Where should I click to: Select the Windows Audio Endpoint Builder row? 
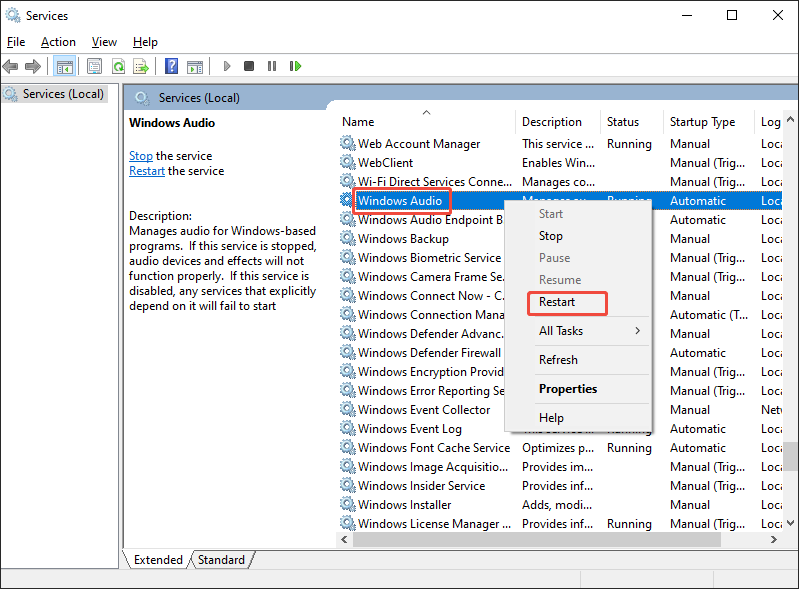560,220
